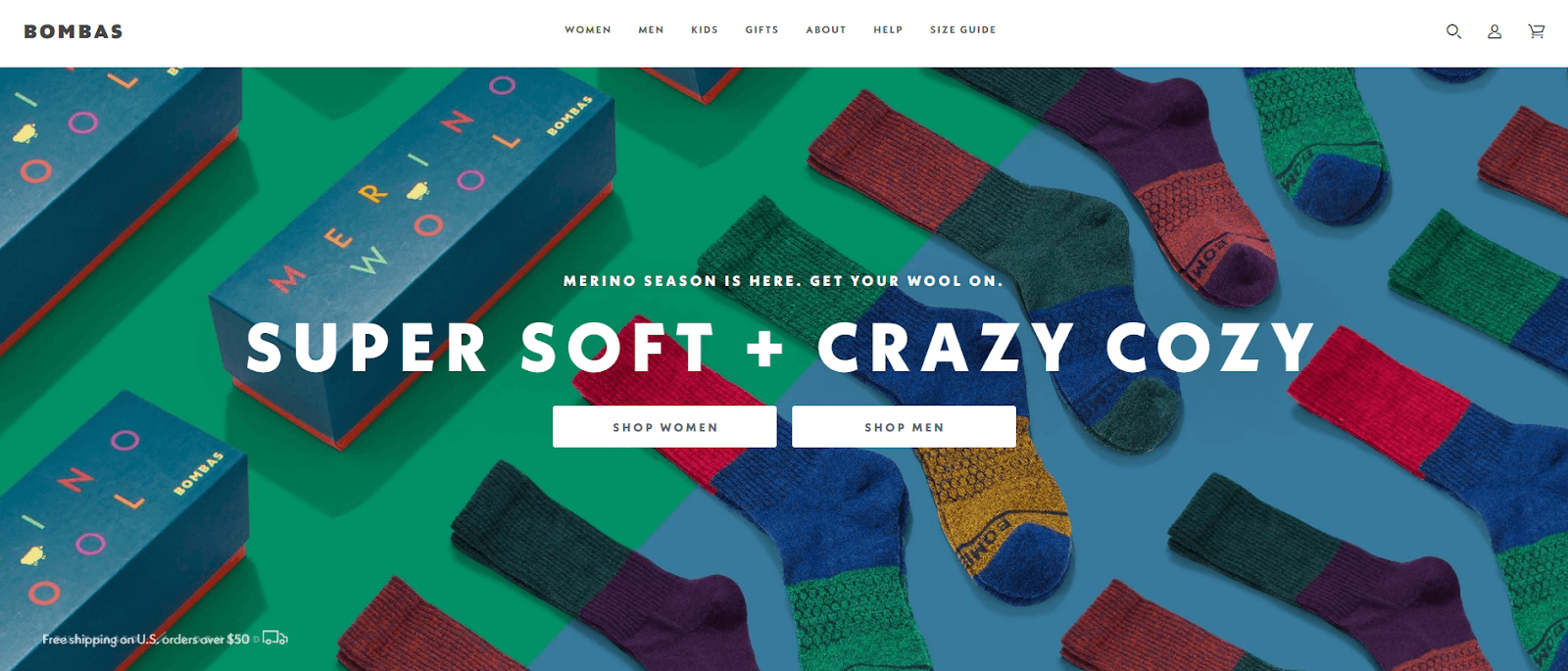Open the Men menu

point(651,30)
